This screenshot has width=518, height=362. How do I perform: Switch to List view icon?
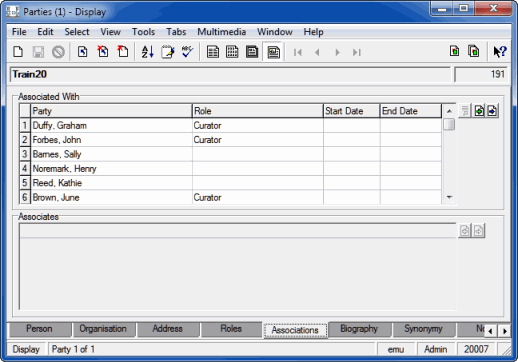click(213, 52)
